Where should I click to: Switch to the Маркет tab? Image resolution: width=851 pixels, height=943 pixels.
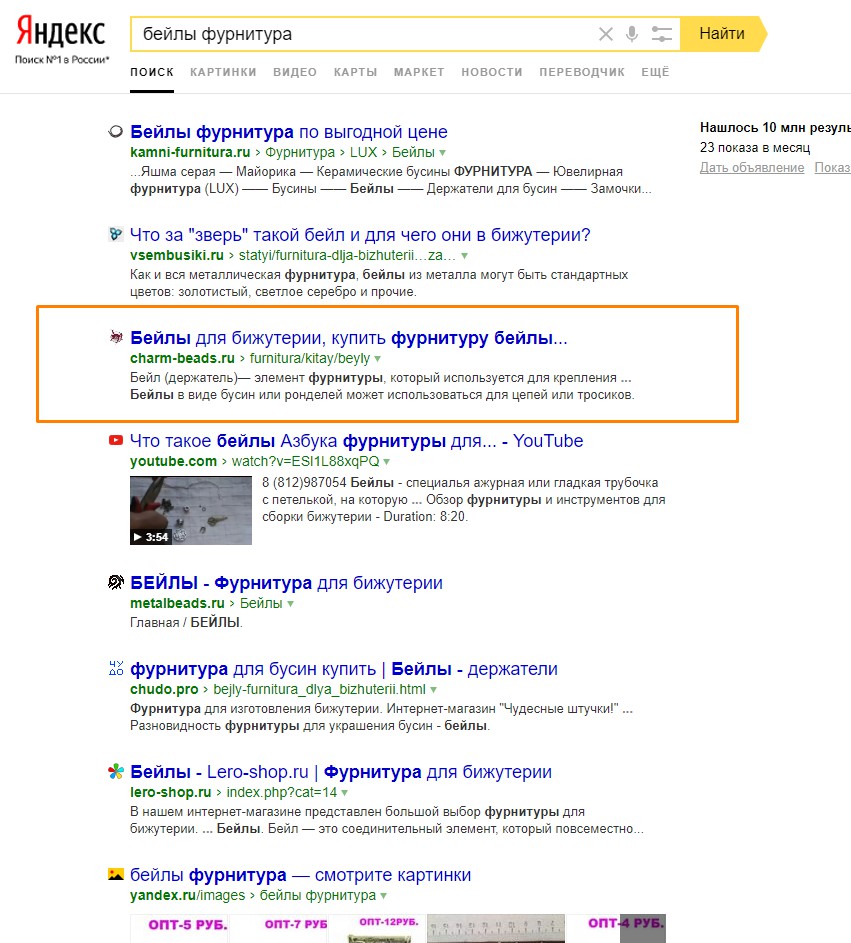419,72
